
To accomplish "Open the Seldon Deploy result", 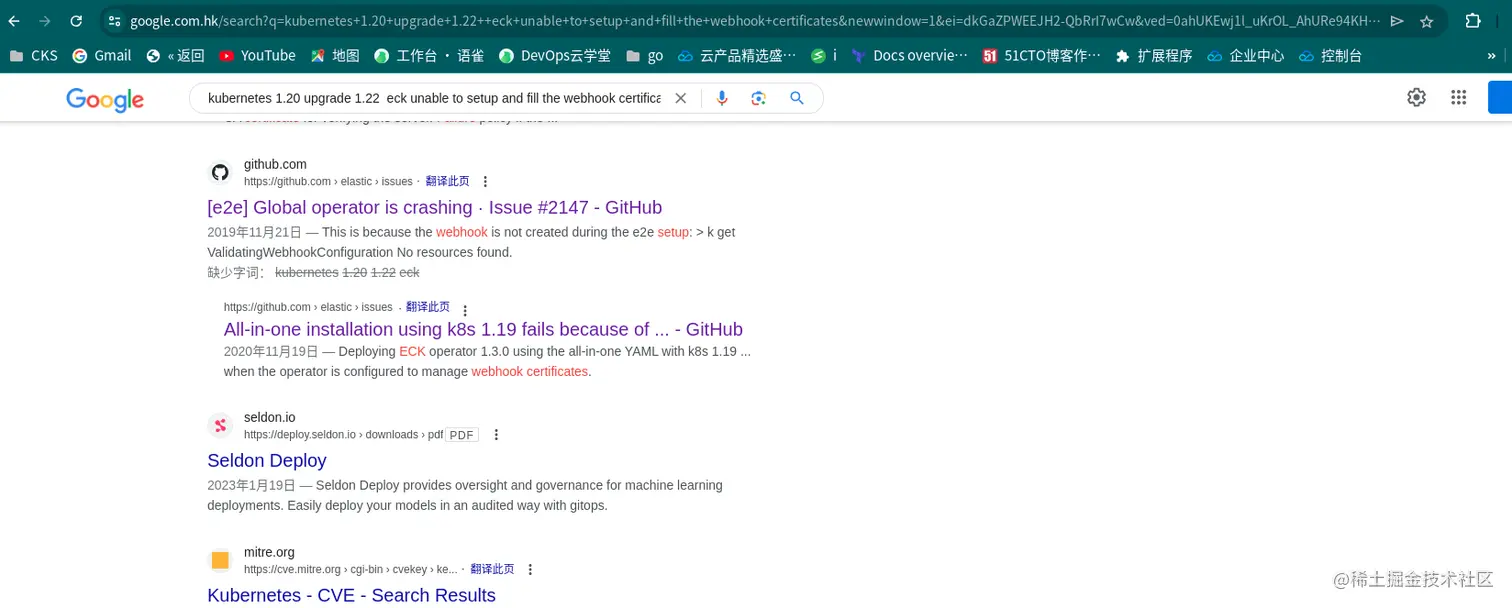I will point(267,460).
